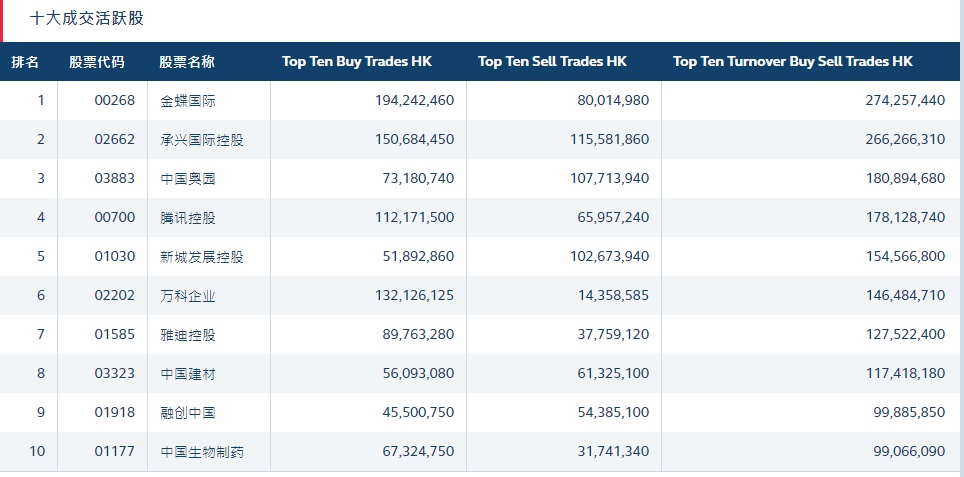Open stock 承兴国际控股 link
The width and height of the screenshot is (964, 477).
(202, 140)
